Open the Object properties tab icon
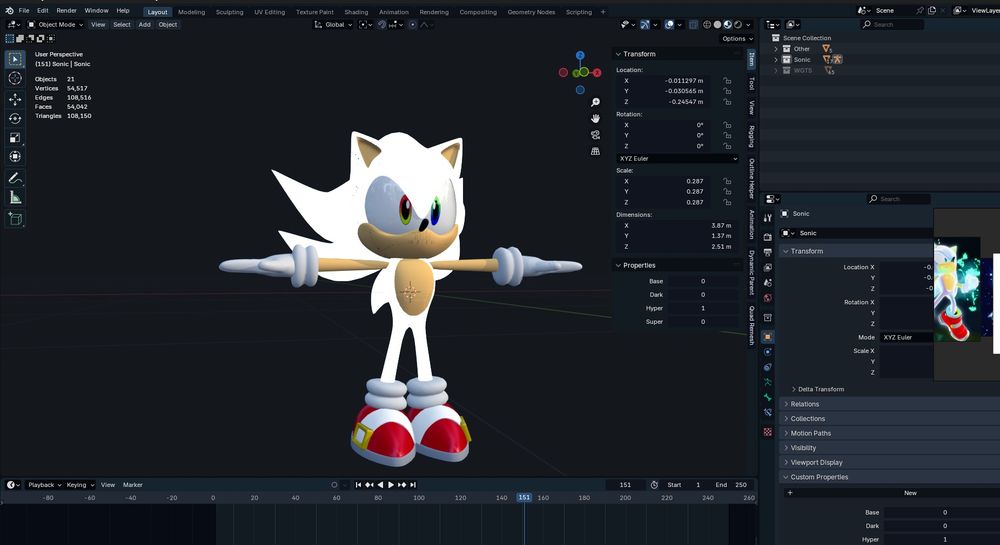1000x545 pixels. (x=768, y=337)
